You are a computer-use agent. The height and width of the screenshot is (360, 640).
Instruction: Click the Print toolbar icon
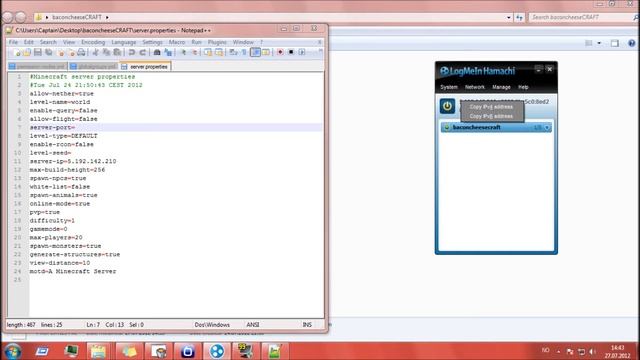coord(81,52)
